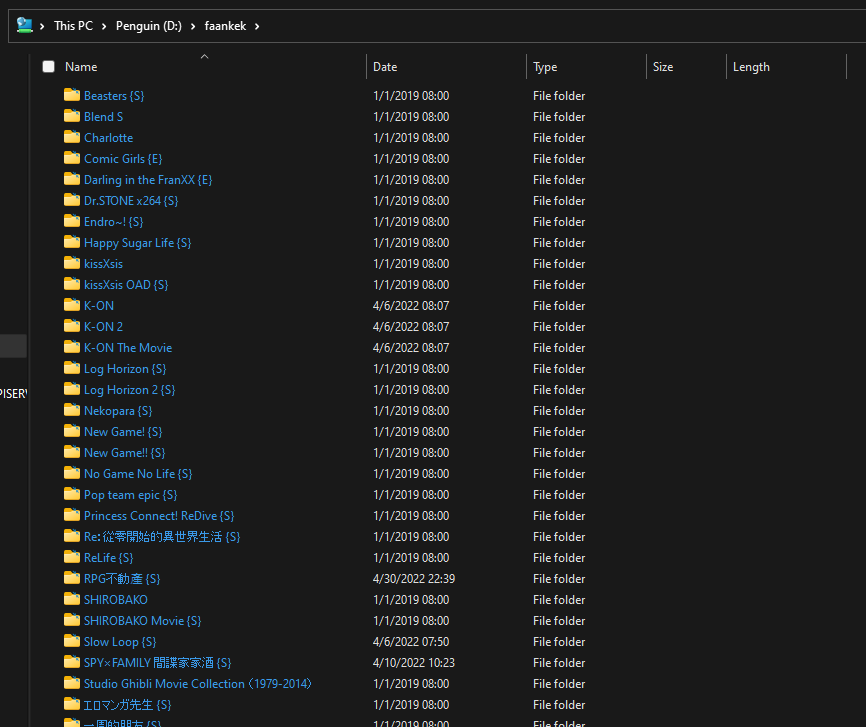Expand the chevron after Penguin (D:)
866x727 pixels.
click(x=195, y=26)
